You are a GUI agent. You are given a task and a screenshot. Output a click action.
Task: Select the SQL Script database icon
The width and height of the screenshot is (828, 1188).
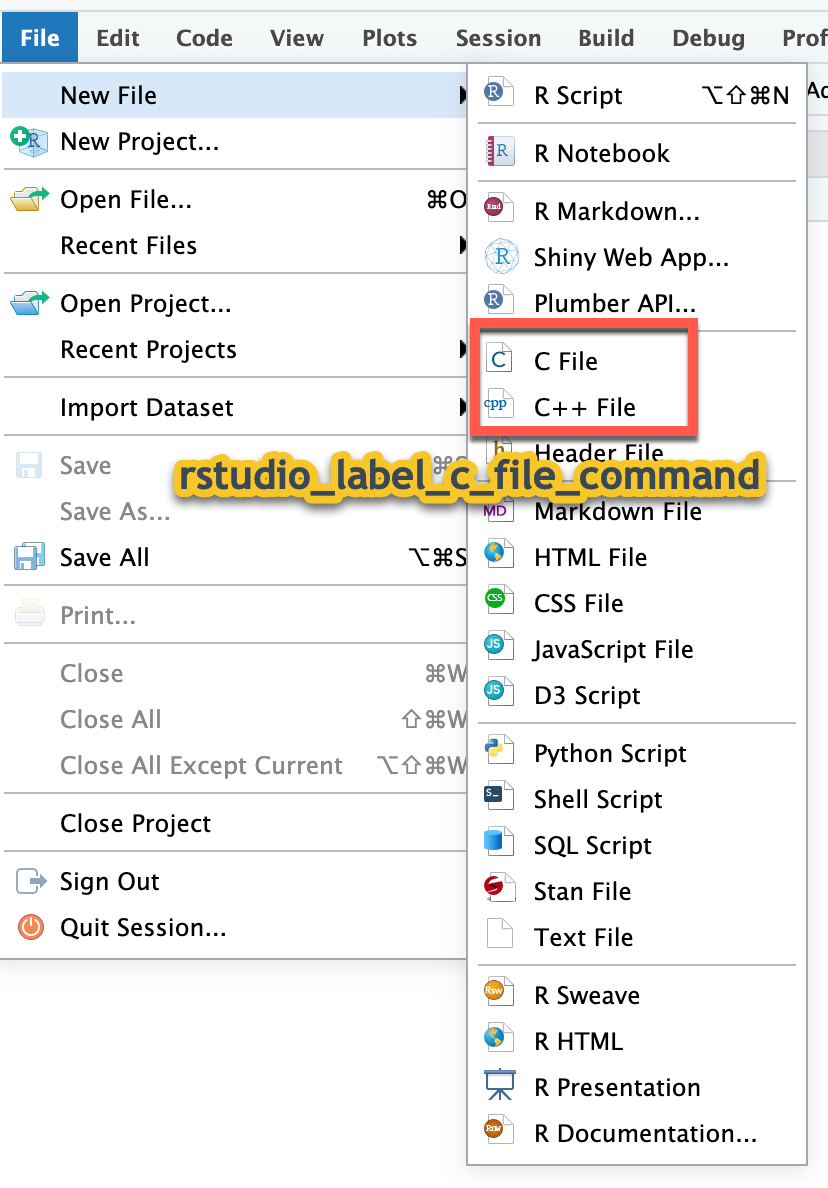tap(499, 844)
